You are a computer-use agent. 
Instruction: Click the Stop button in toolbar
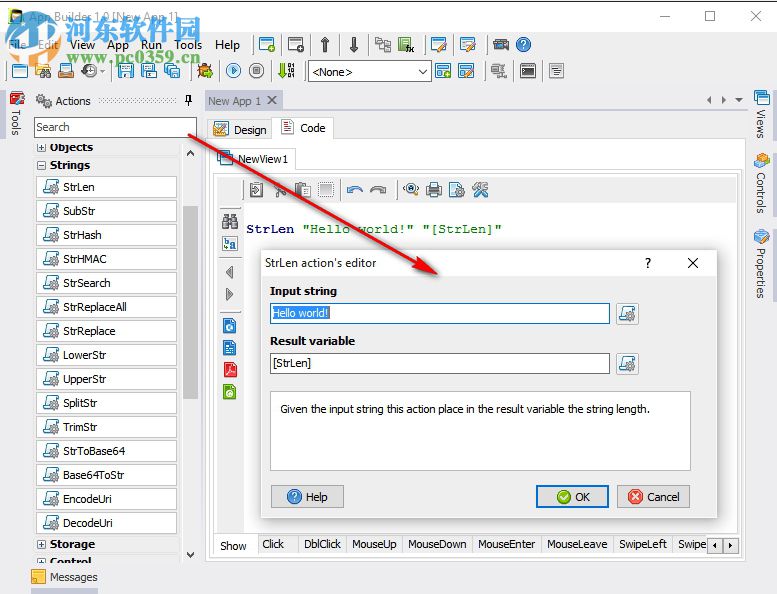coord(256,71)
